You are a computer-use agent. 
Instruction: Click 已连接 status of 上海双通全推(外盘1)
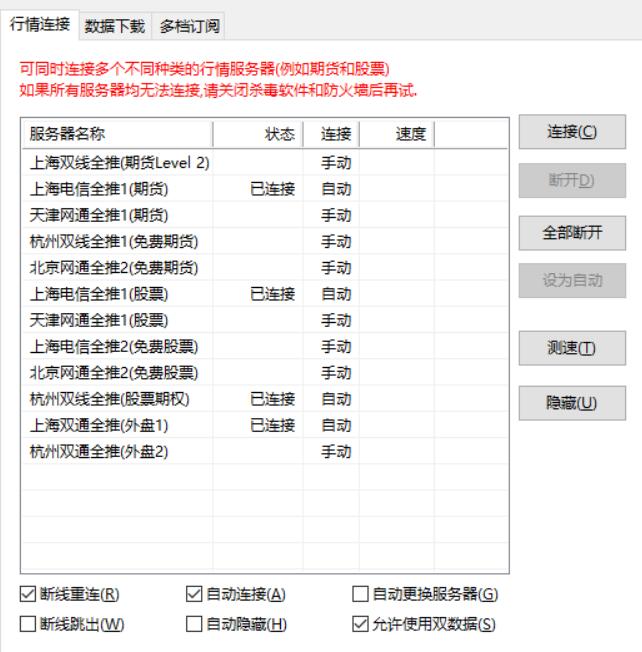(x=273, y=425)
